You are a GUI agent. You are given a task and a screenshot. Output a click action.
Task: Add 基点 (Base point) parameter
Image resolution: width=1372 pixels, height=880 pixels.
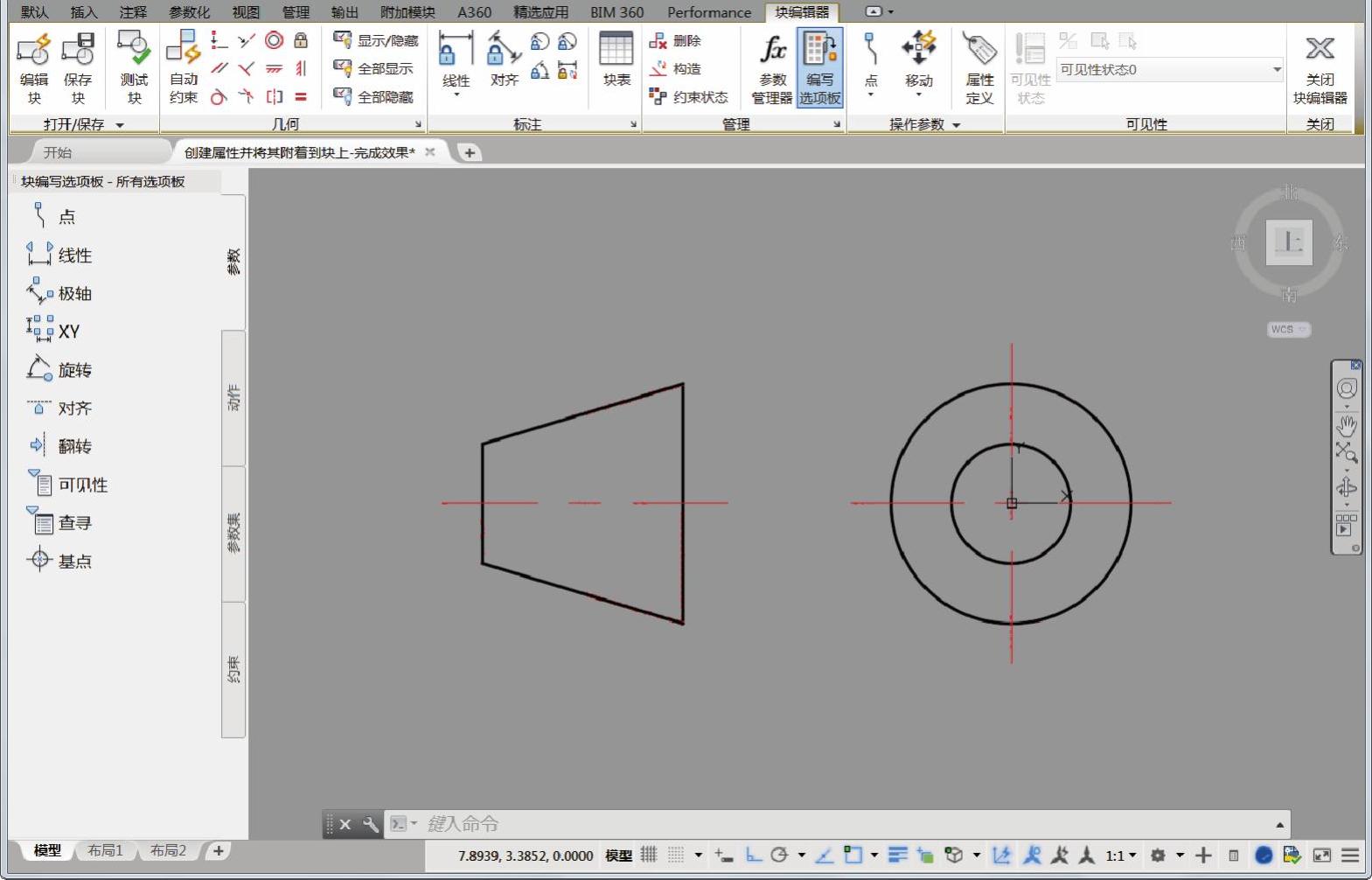(59, 560)
